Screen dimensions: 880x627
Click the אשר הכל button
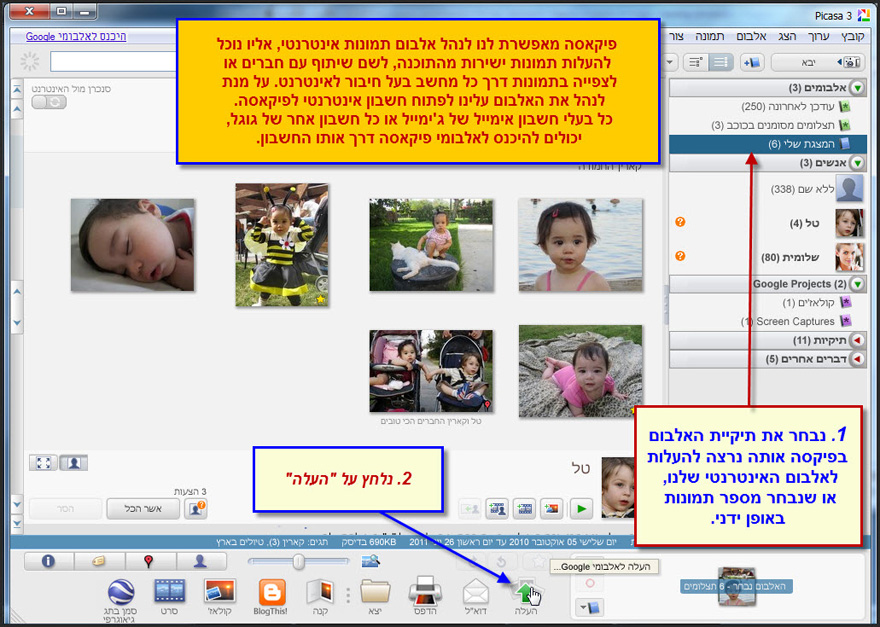tap(143, 509)
